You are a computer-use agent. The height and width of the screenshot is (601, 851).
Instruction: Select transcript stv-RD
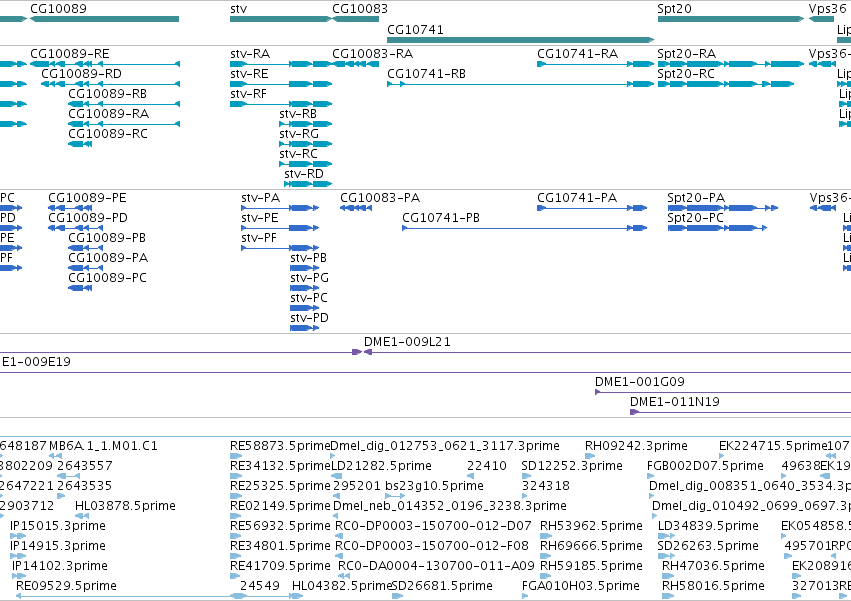(x=304, y=174)
